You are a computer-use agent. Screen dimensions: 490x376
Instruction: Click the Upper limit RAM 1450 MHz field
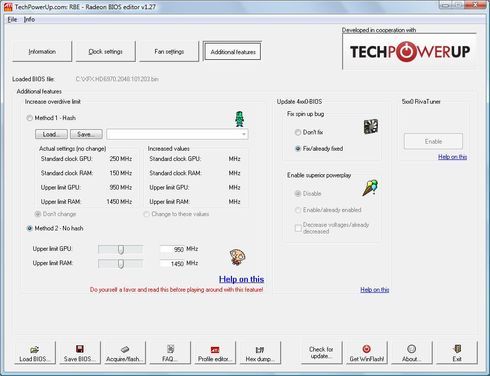click(x=172, y=263)
